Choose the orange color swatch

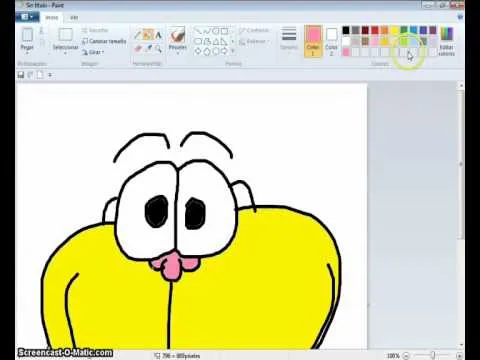[385, 31]
